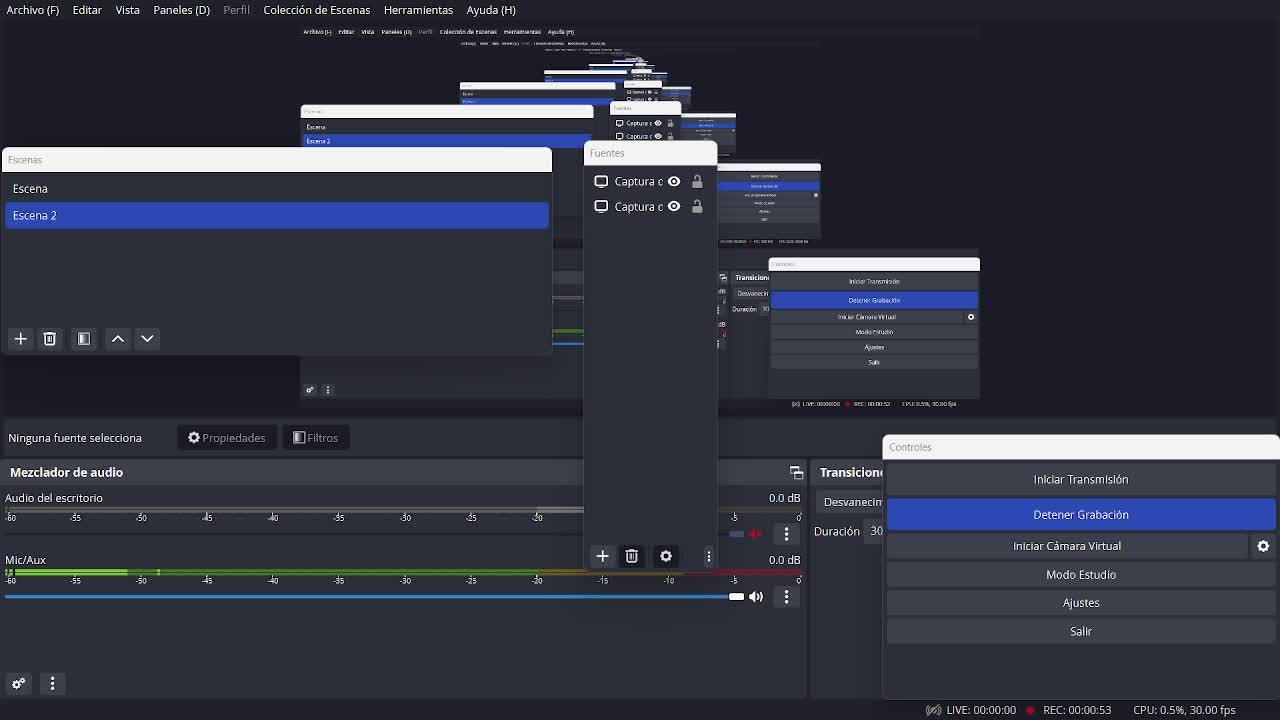Click the Controles panel title bar
This screenshot has height=720, width=1280.
pyautogui.click(x=1081, y=447)
